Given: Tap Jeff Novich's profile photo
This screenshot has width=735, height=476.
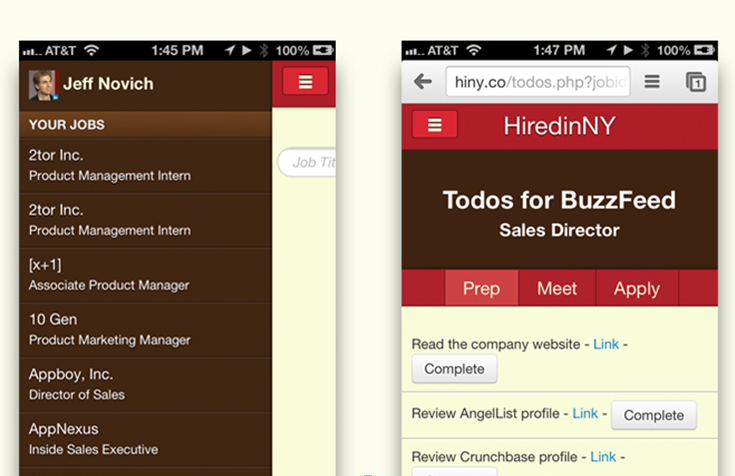Looking at the screenshot, I should click(42, 84).
